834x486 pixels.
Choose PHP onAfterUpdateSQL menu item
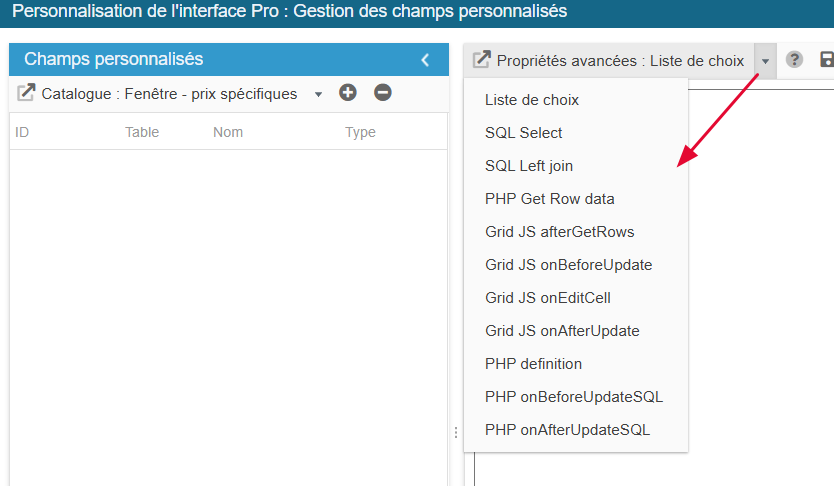(567, 430)
